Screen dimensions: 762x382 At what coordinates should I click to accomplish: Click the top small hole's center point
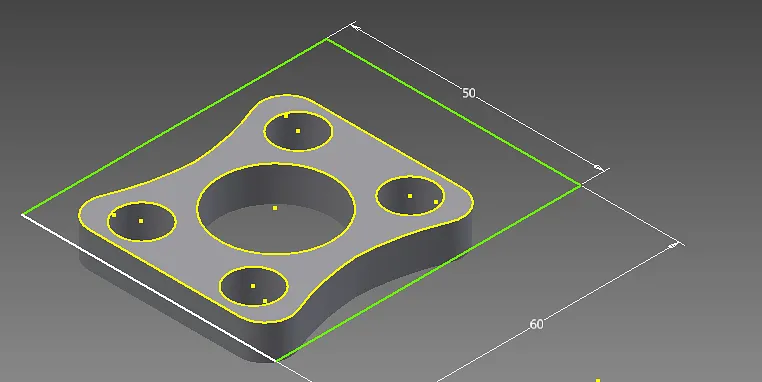click(x=298, y=131)
